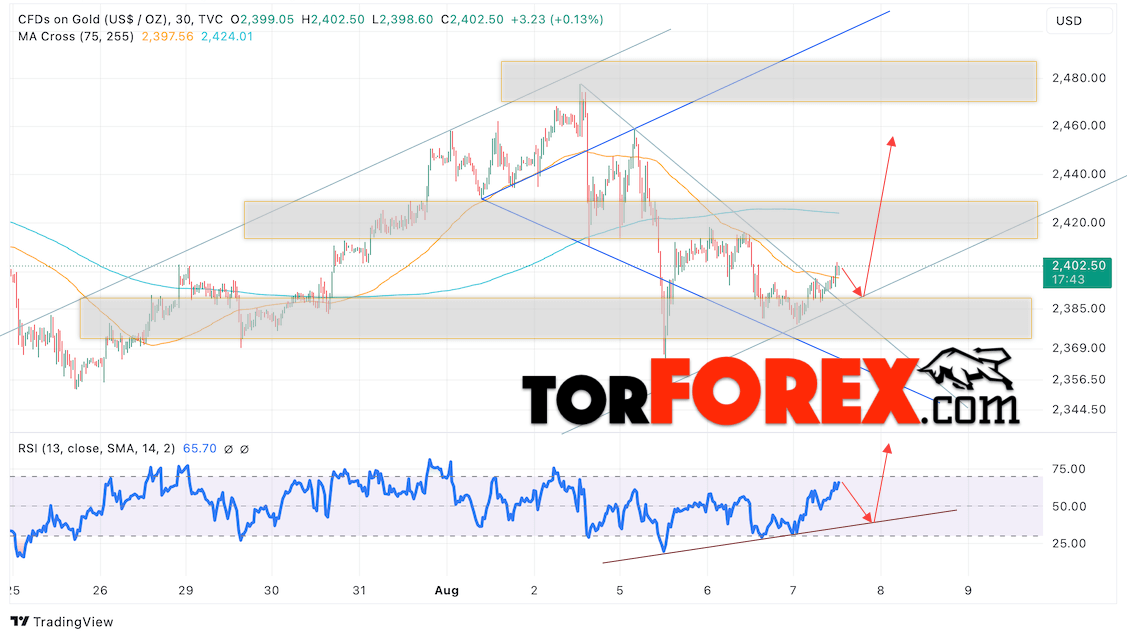Click the RSI 75.00 axis label
Viewport: 1127px width, 639px height.
tap(1069, 469)
